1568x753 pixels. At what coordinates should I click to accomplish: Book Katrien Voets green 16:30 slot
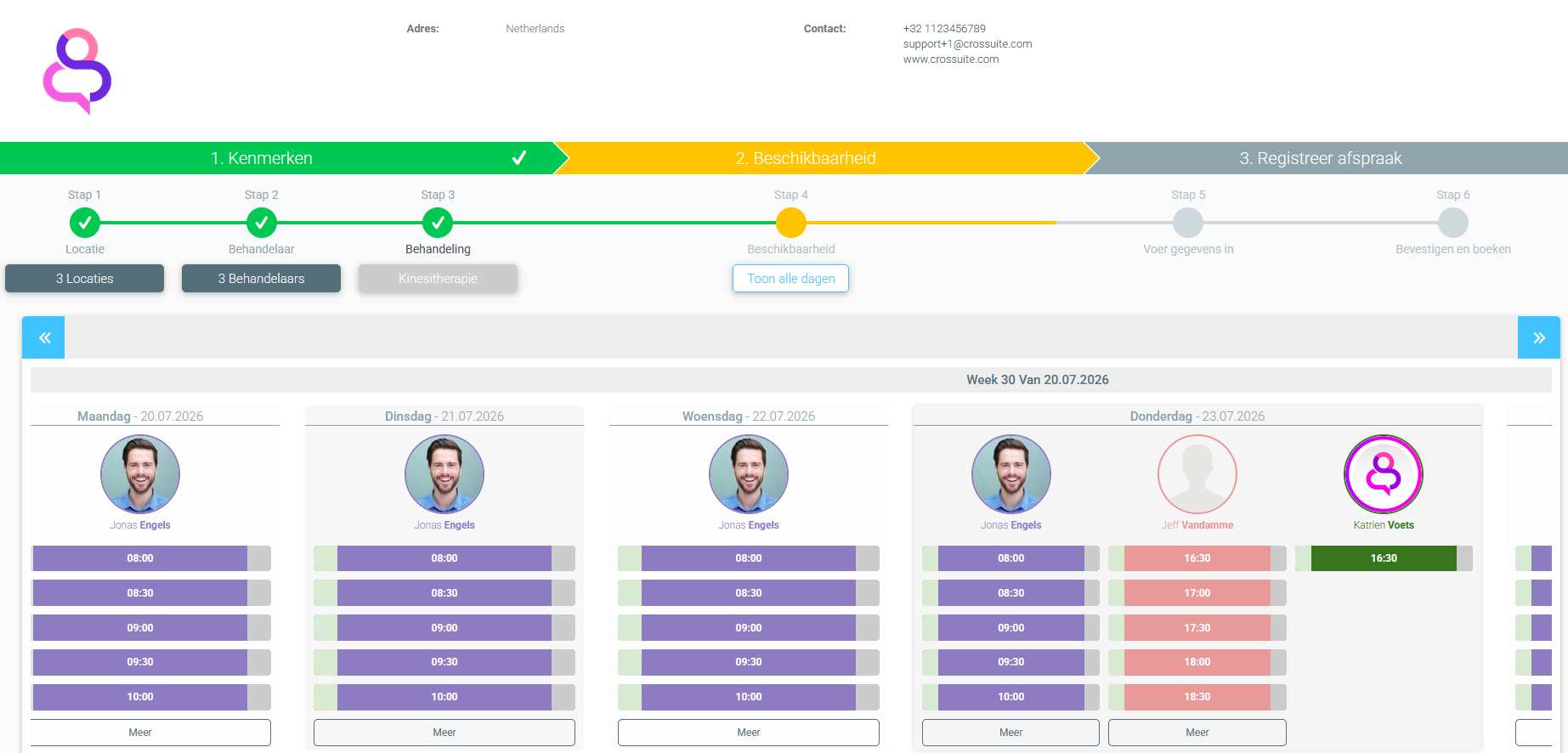1384,558
